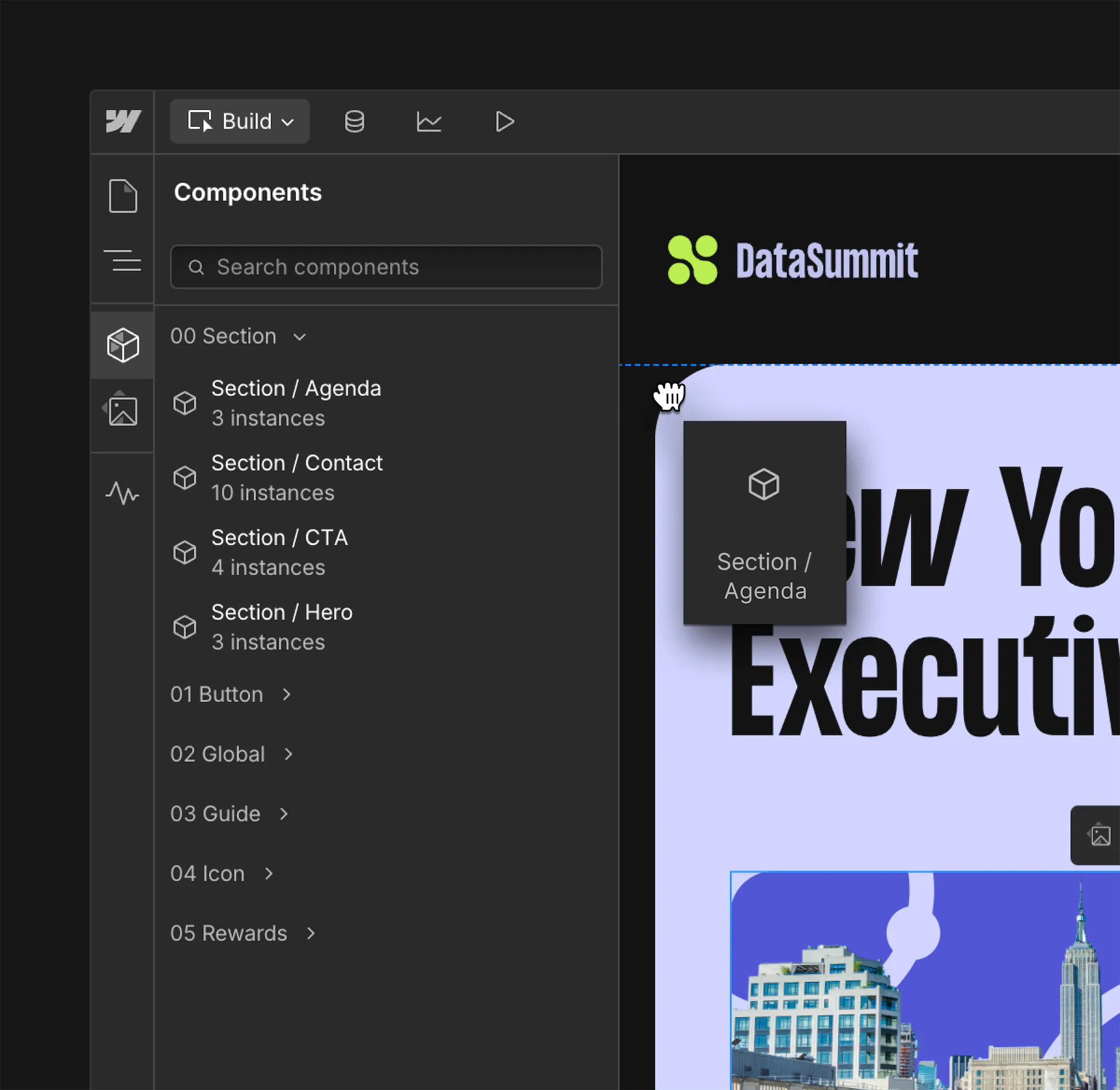This screenshot has height=1090, width=1120.
Task: Select the Components cube icon in sidebar
Action: click(x=123, y=345)
